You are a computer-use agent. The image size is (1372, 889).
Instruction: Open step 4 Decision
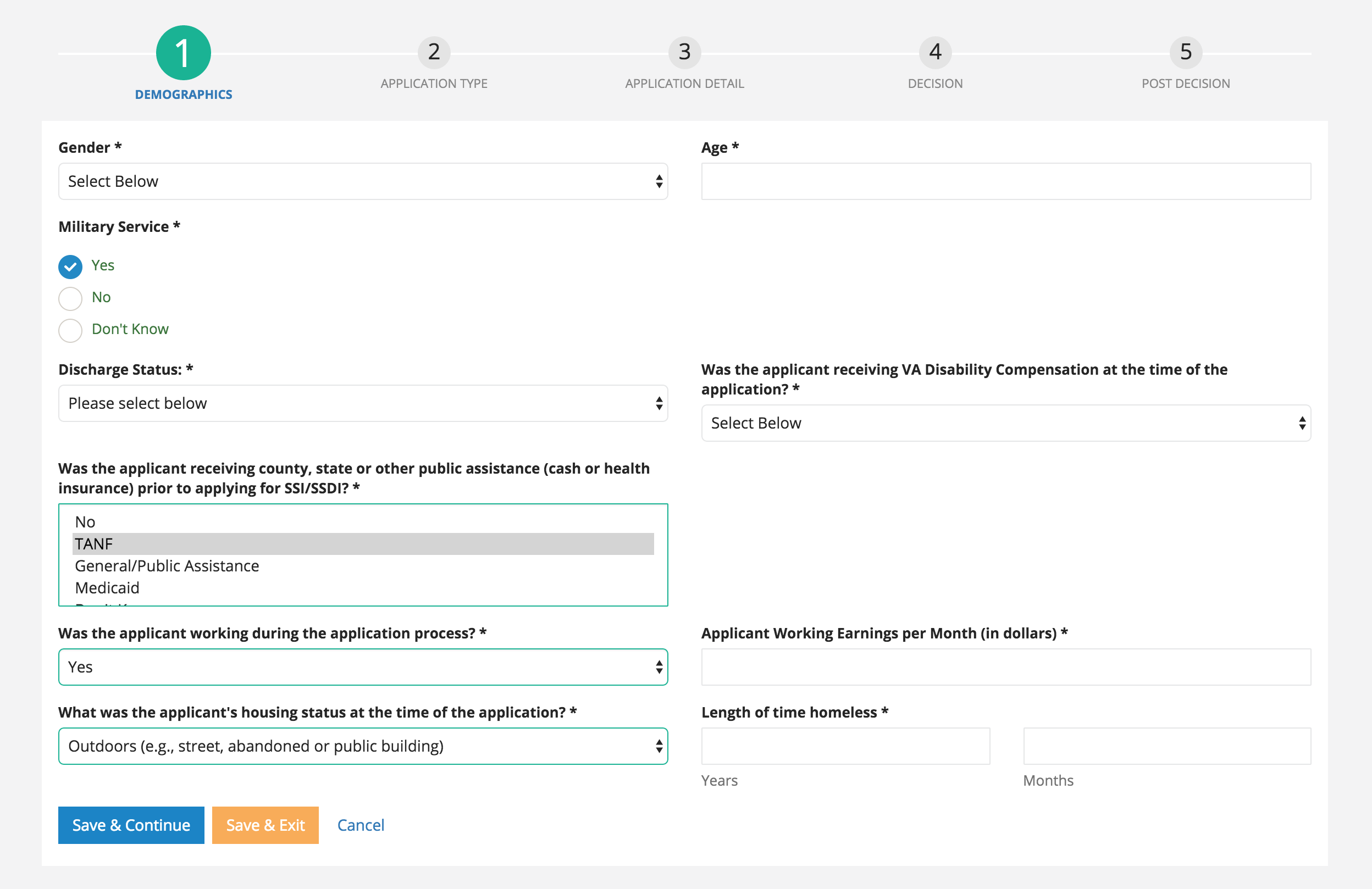tap(934, 53)
